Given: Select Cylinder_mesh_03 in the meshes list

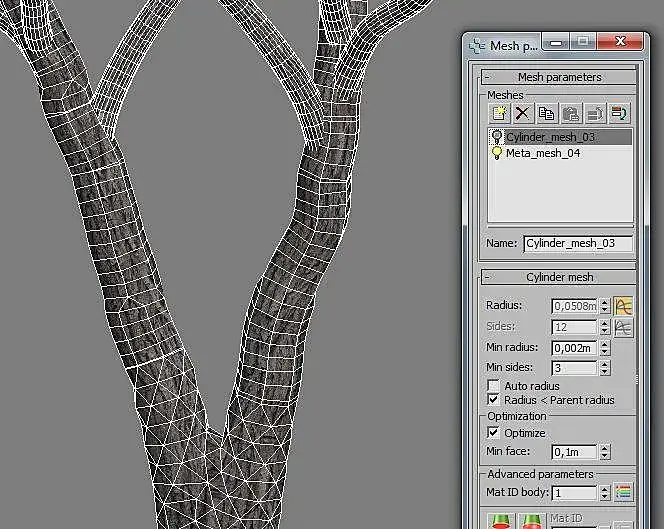Looking at the screenshot, I should pyautogui.click(x=560, y=137).
